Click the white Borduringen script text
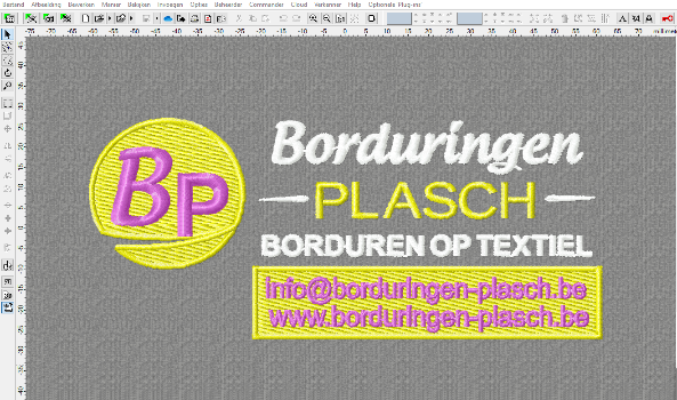 (427, 145)
